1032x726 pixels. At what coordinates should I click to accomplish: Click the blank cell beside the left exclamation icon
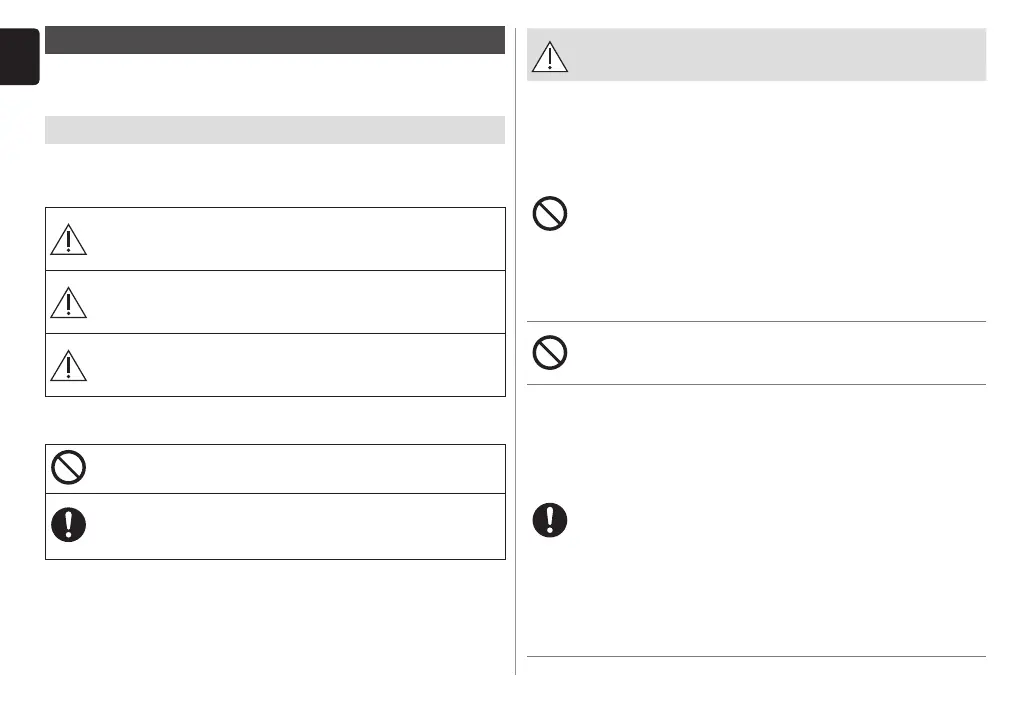(297, 527)
